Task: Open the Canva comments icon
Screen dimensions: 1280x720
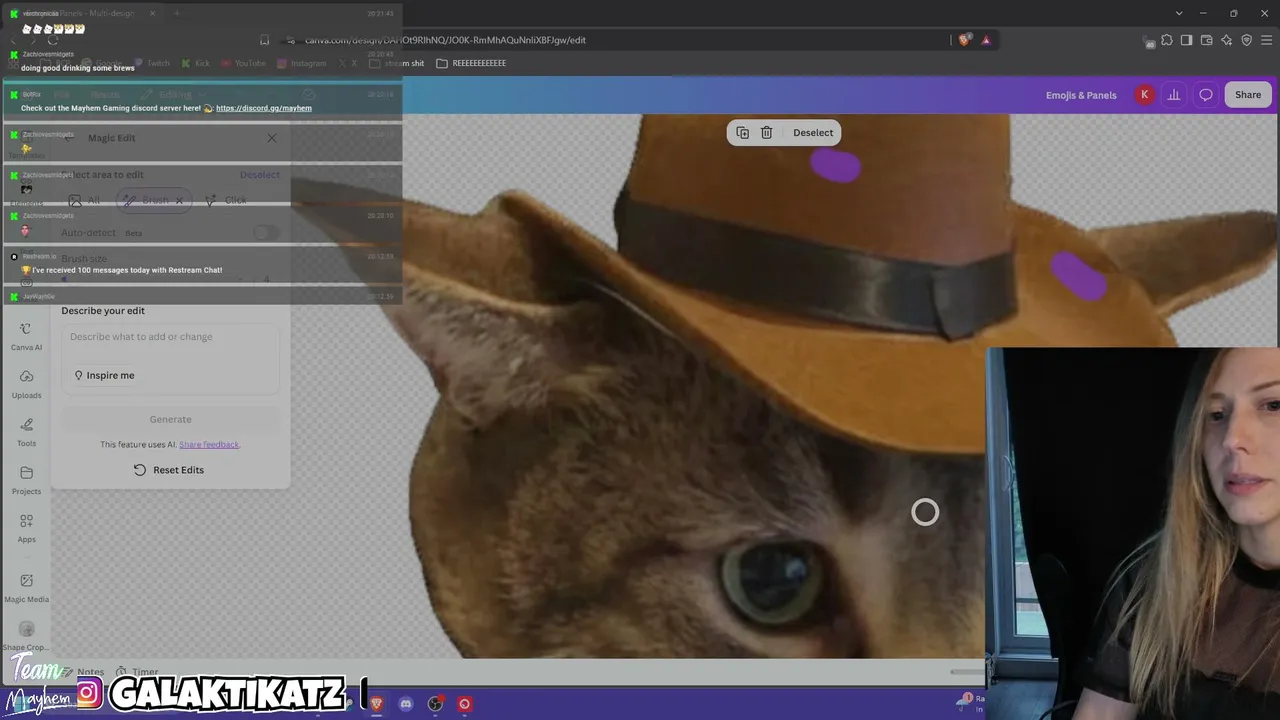Action: coord(1206,95)
